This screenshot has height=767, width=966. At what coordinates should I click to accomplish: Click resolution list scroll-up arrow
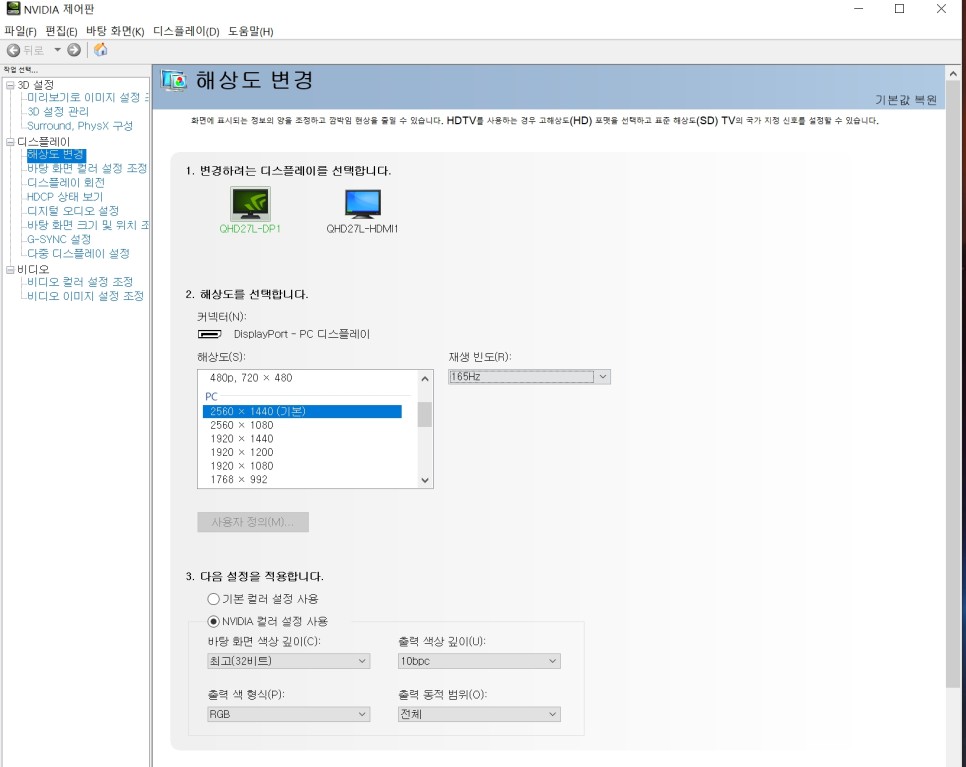click(x=424, y=378)
